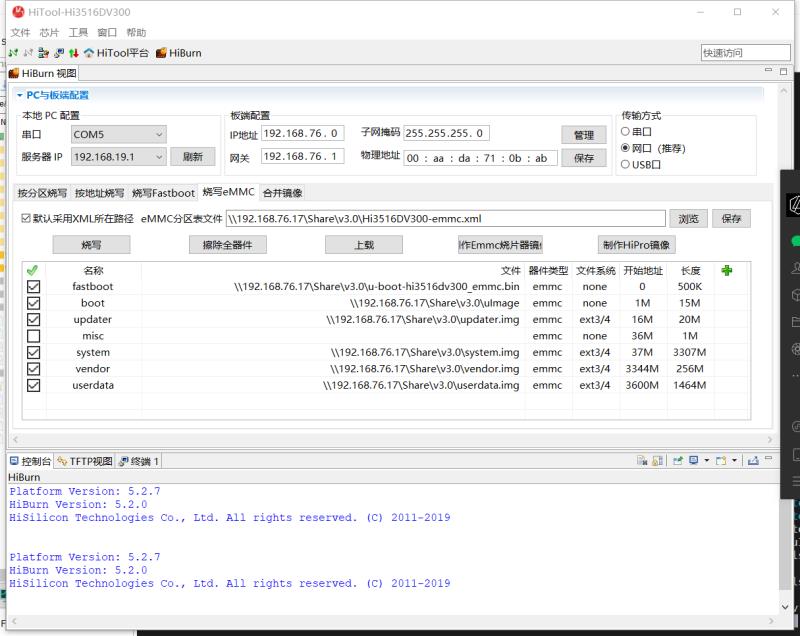
Task: Open the 终端 1 tab
Action: pos(139,461)
